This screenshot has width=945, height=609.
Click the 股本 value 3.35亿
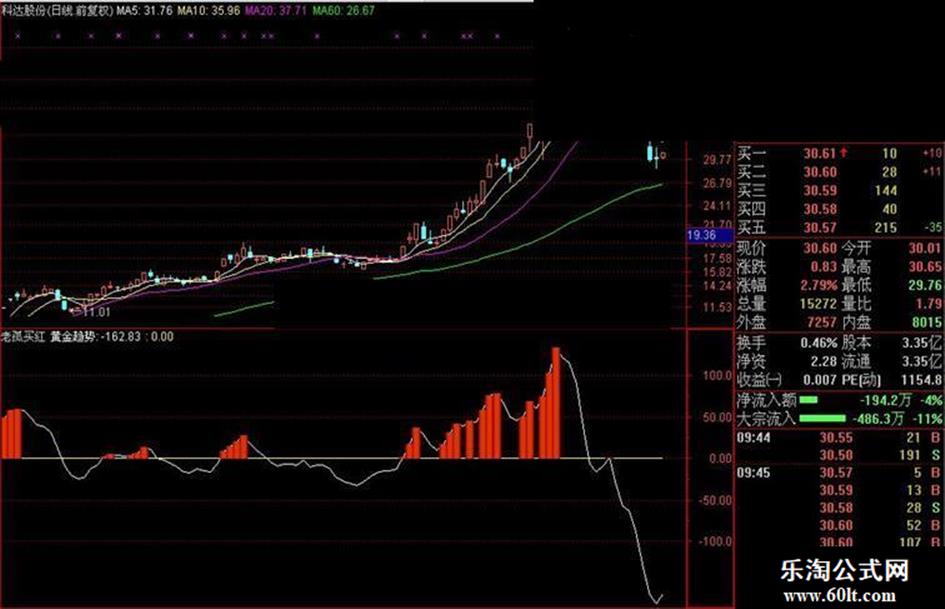pos(922,343)
